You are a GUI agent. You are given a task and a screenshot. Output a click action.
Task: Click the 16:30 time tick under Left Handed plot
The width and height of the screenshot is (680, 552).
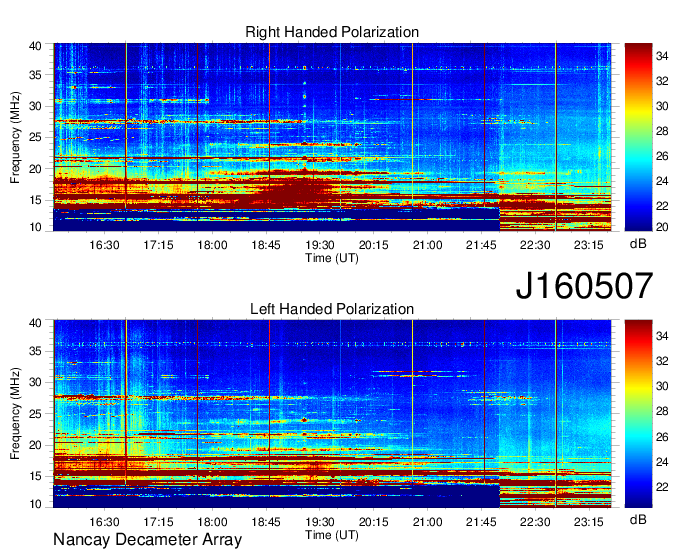point(105,522)
